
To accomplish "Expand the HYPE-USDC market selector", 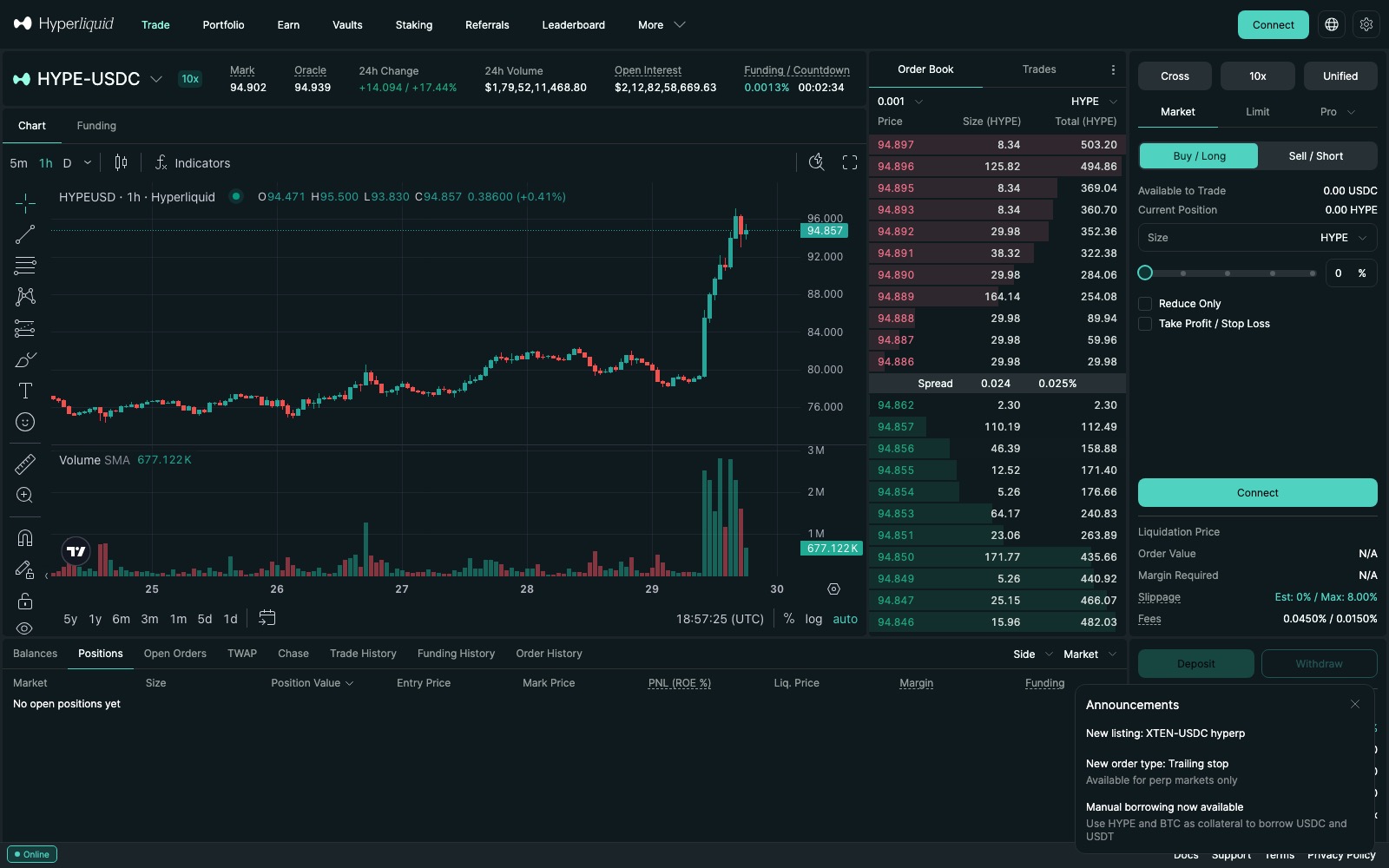I will point(156,79).
